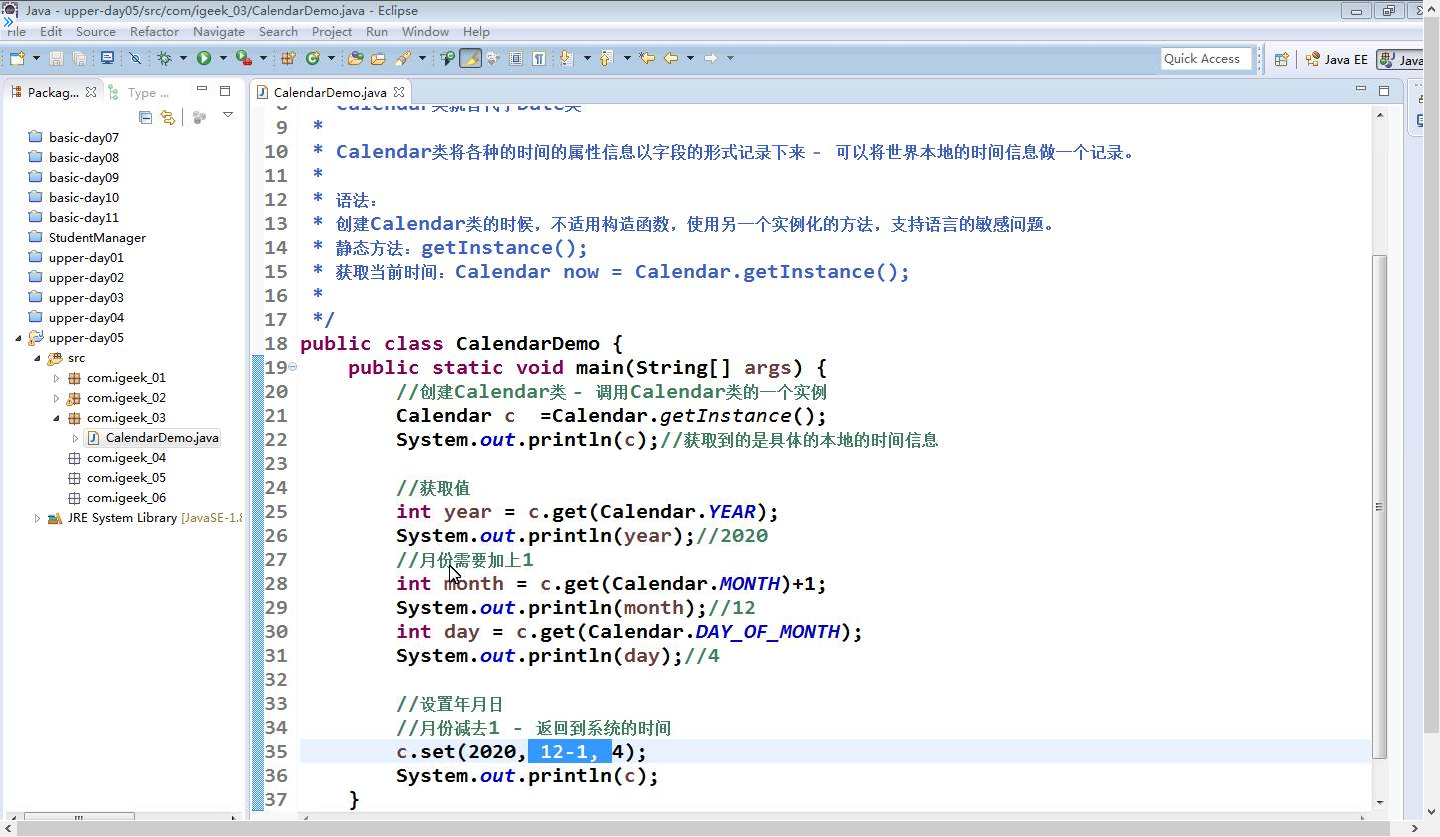
Task: Click the editor vertical scrollbar thumb
Action: point(1380,505)
